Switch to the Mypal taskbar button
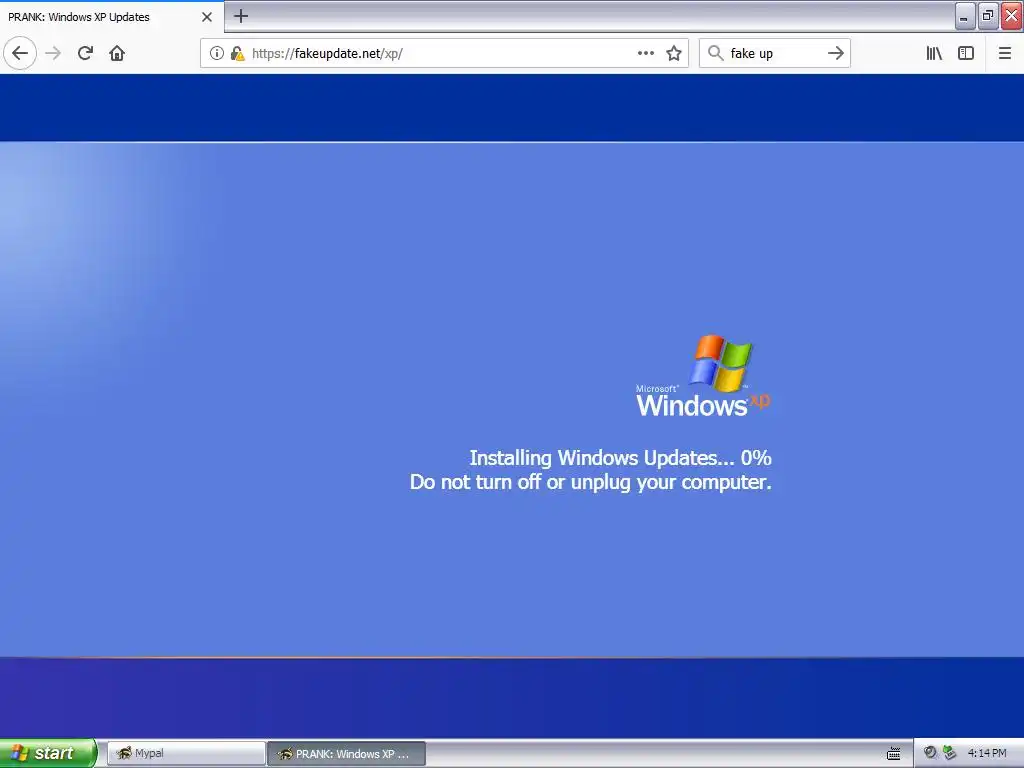The image size is (1024, 768). (x=186, y=753)
